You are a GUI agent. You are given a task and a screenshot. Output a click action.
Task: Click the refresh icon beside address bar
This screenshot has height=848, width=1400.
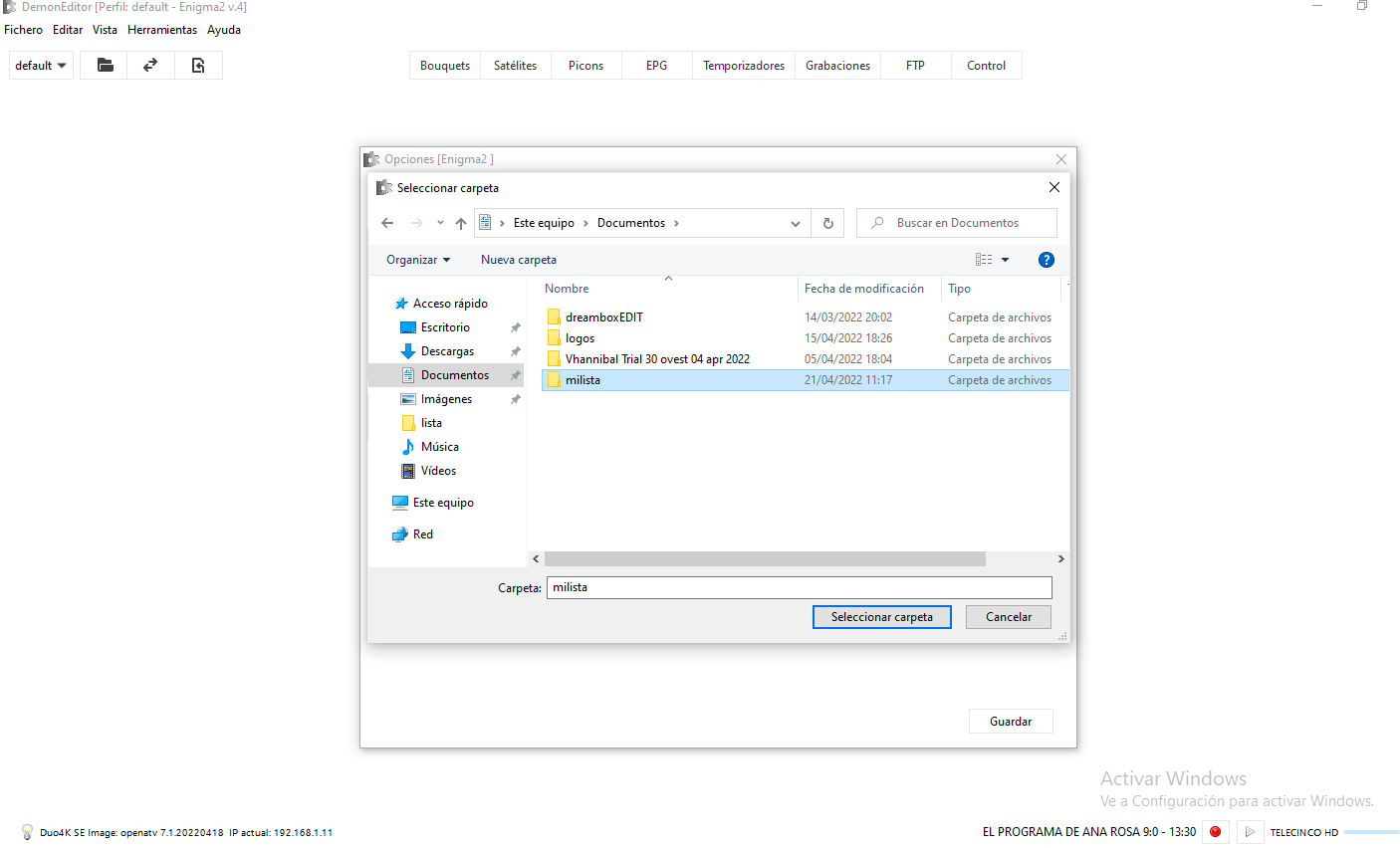(x=827, y=223)
